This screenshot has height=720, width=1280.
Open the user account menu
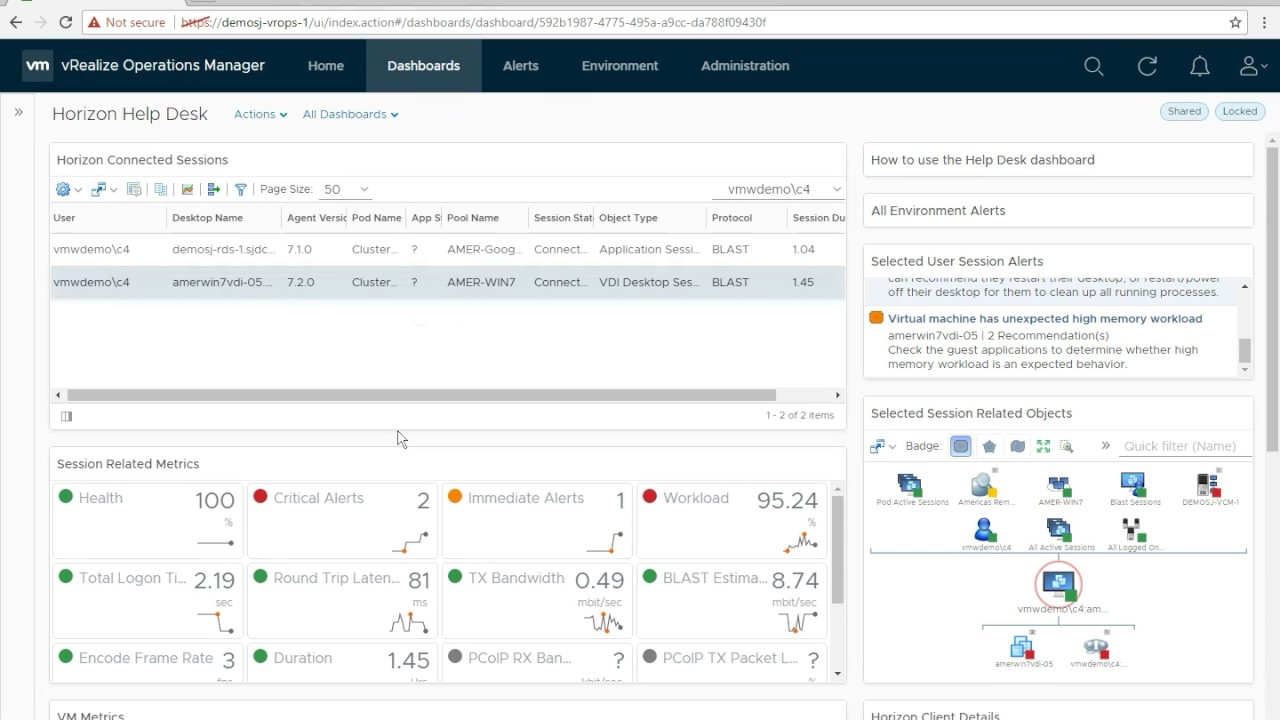click(1252, 66)
